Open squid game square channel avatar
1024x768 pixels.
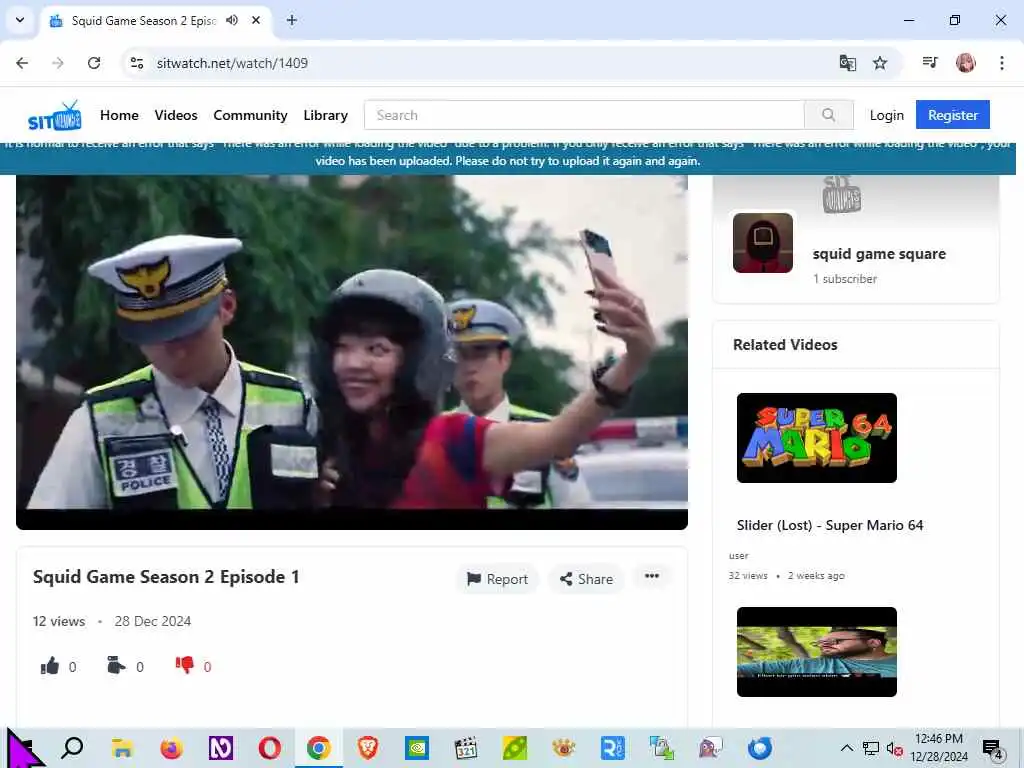763,242
